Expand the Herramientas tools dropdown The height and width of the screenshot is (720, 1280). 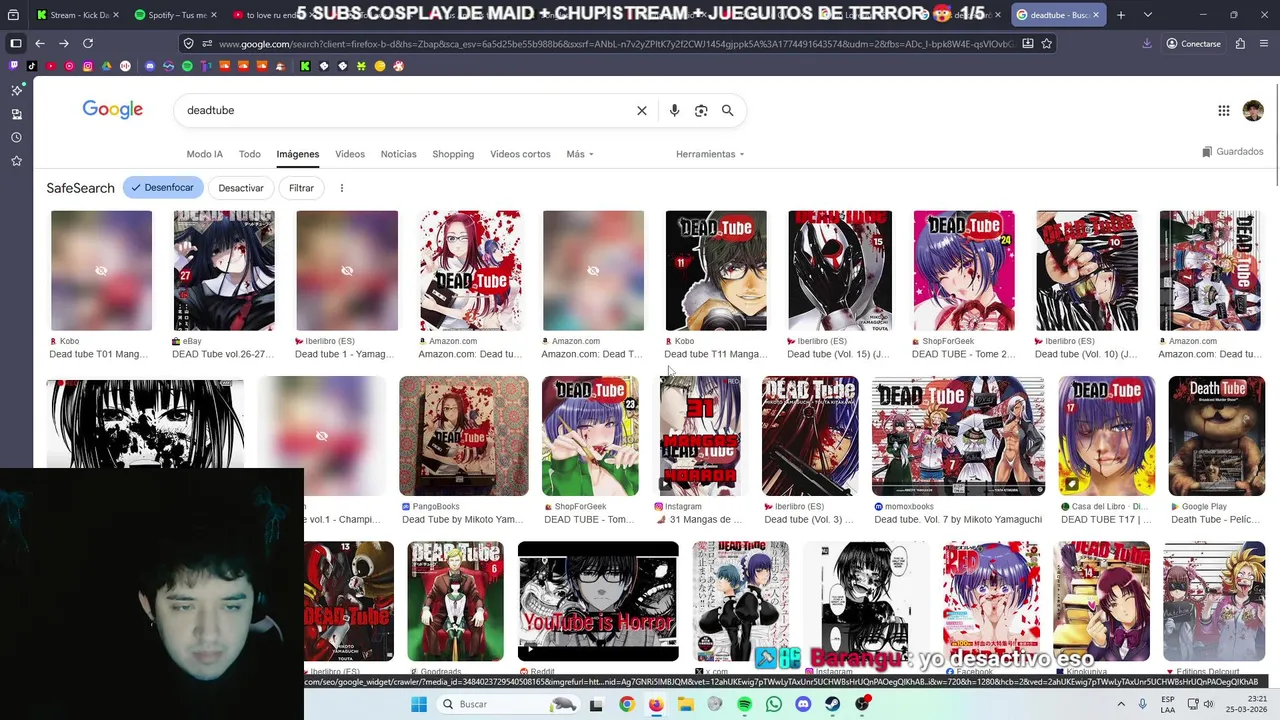710,154
